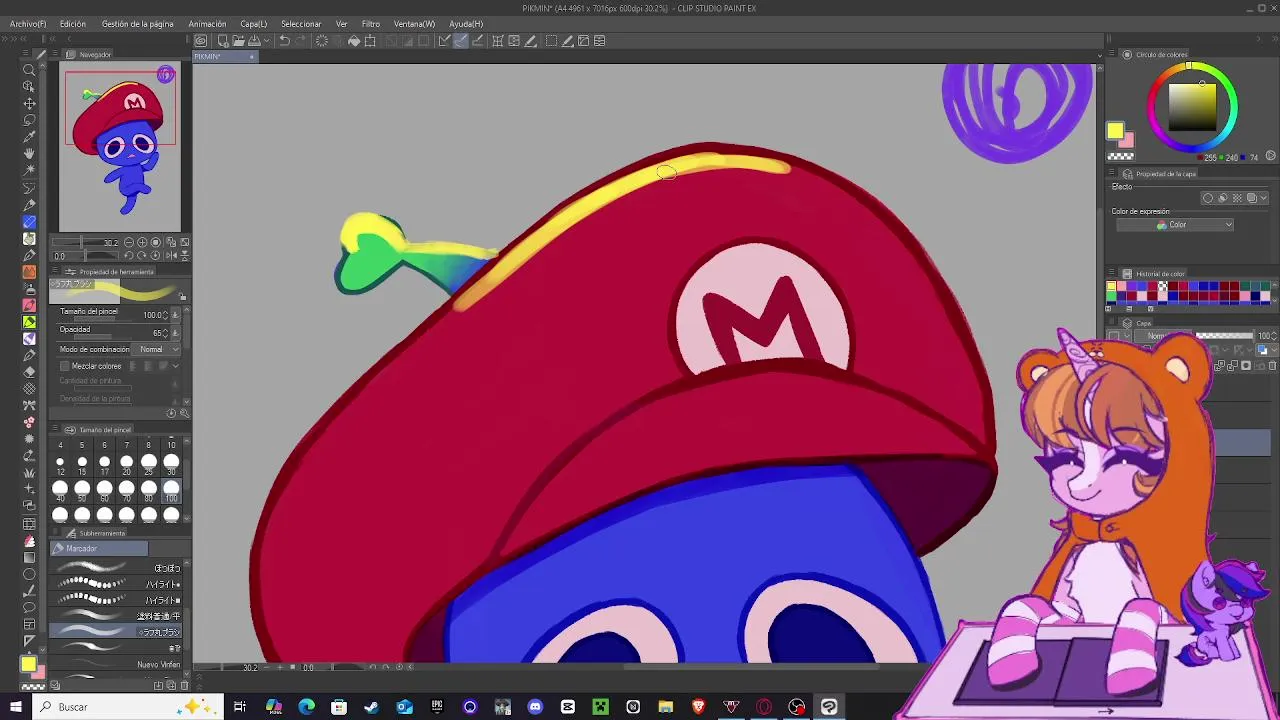This screenshot has width=1280, height=720.
Task: Open Discord from the Windows taskbar
Action: click(x=535, y=707)
